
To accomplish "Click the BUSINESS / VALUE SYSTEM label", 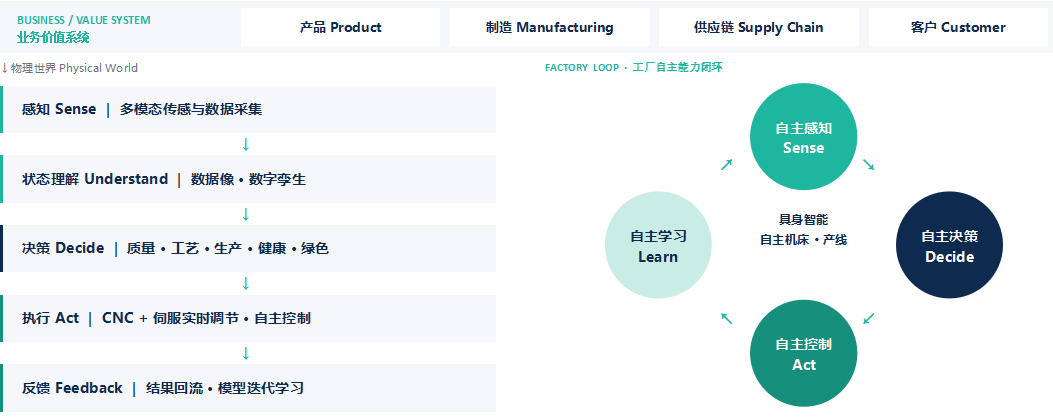I will [84, 20].
